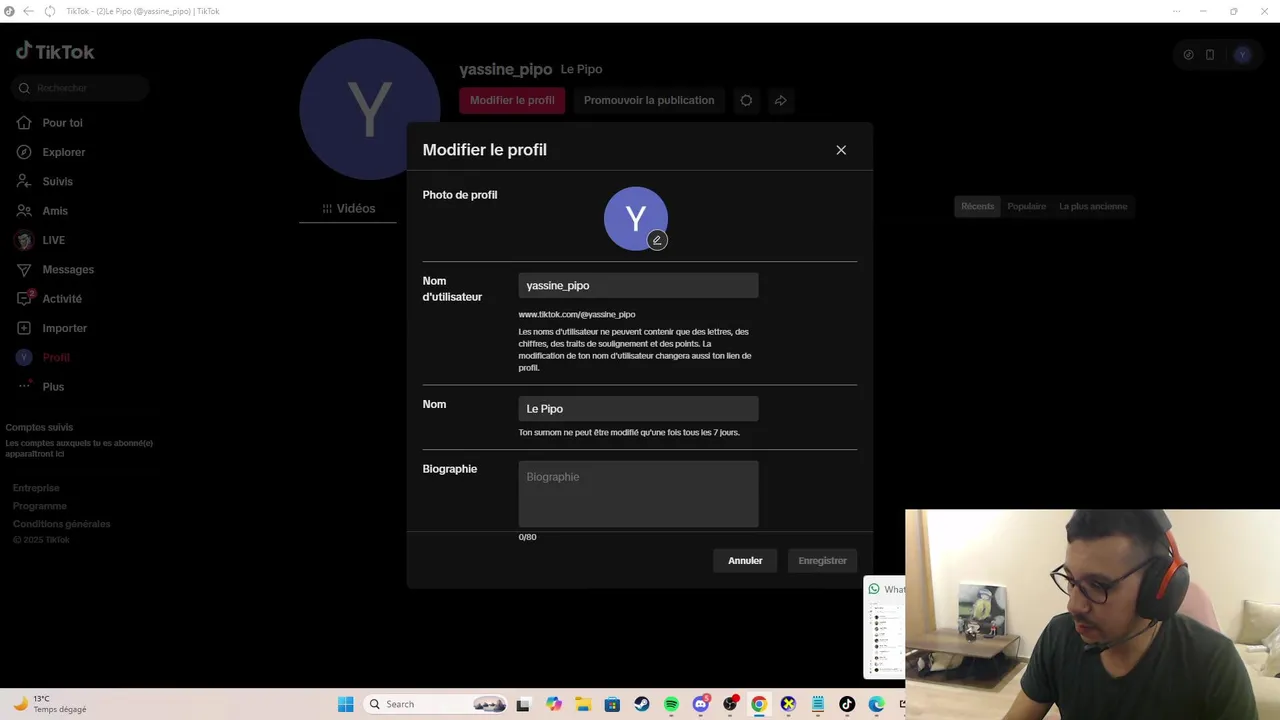Open profile settings gear icon

[746, 100]
